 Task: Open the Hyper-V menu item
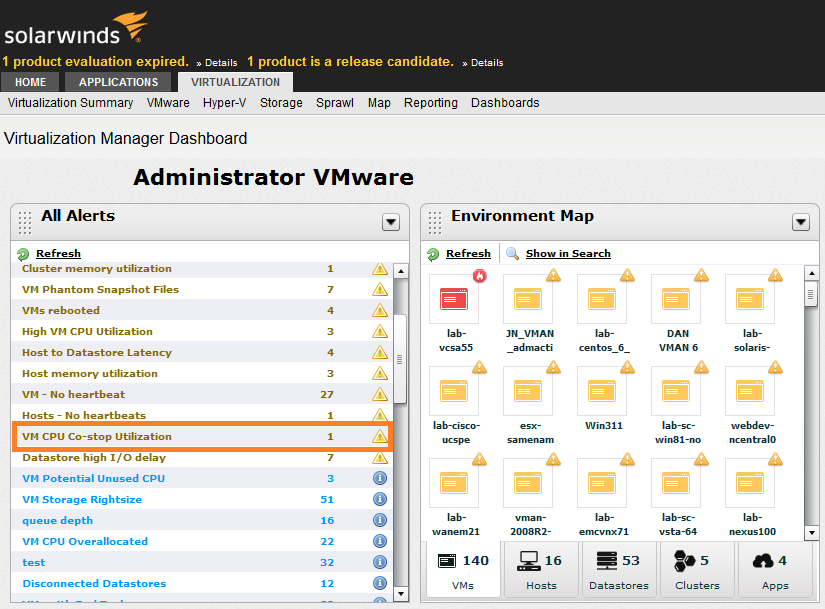click(224, 103)
